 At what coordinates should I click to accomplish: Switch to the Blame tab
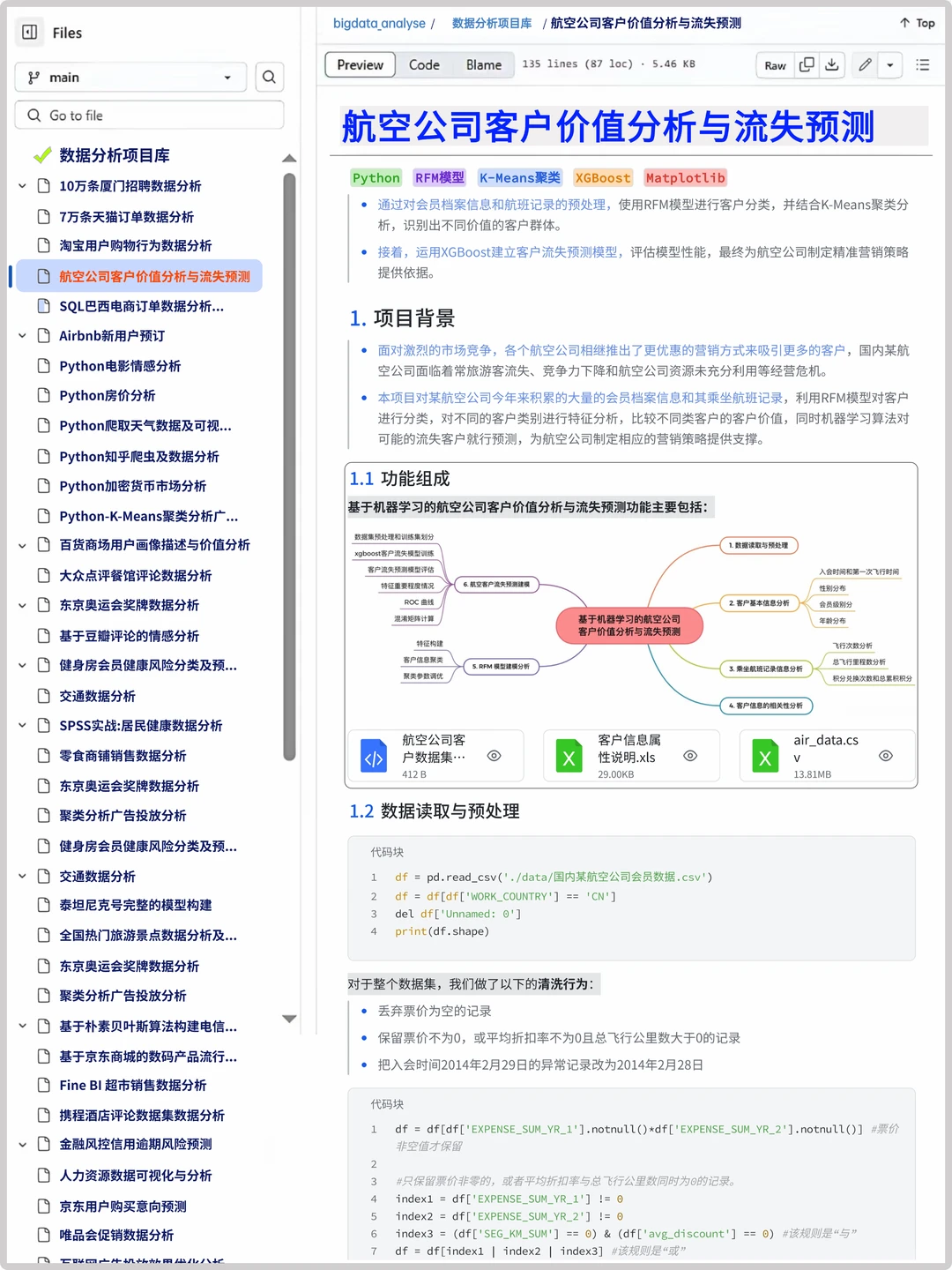coord(484,65)
